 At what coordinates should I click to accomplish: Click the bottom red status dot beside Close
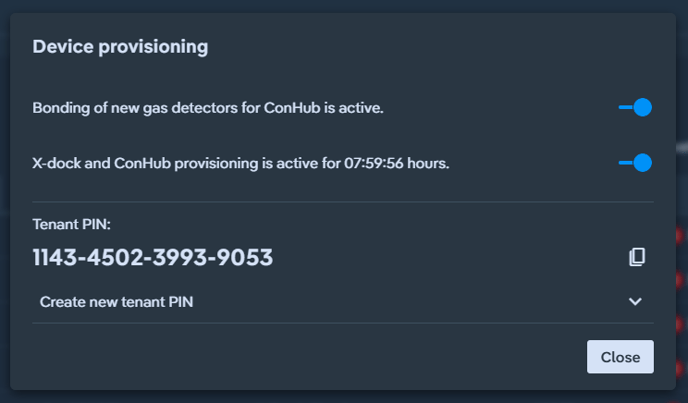tap(679, 368)
